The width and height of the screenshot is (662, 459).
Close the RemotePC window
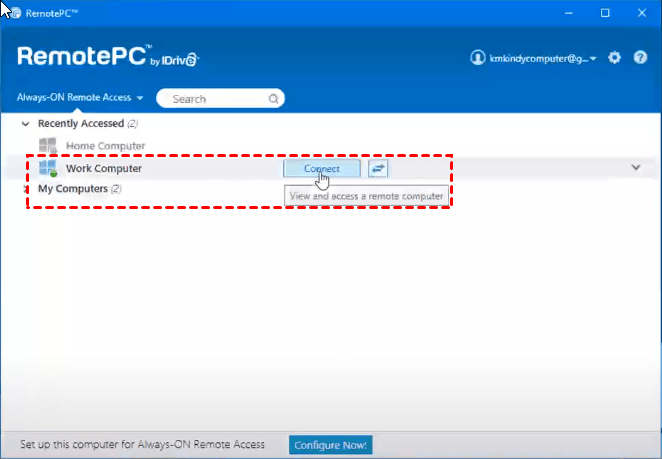(642, 13)
